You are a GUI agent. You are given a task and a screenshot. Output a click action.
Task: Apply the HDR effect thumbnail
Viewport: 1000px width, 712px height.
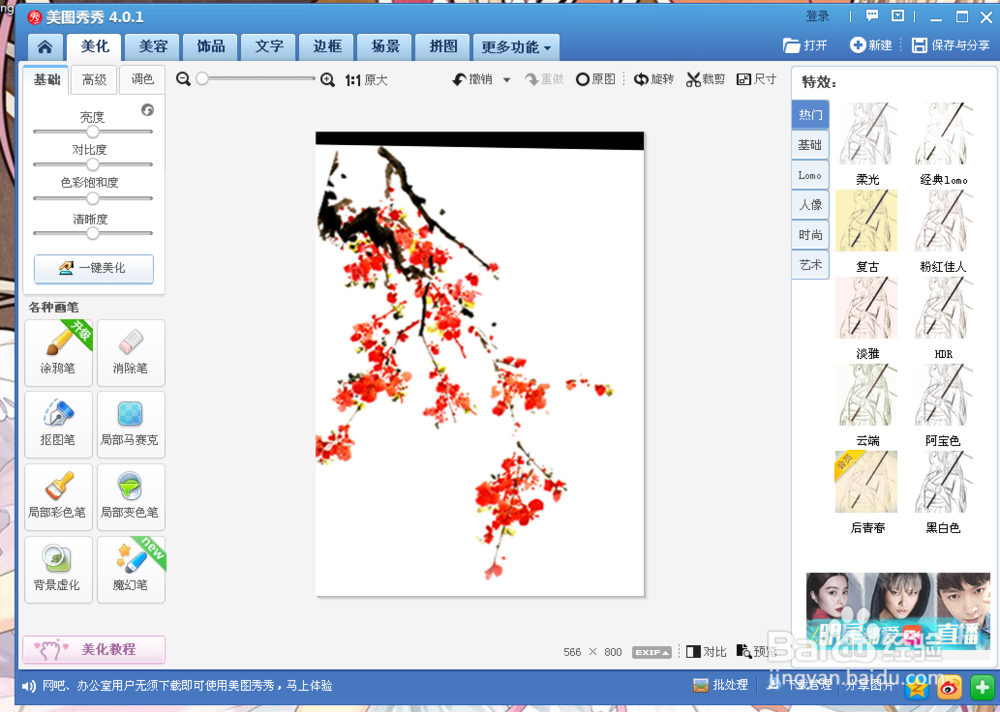(942, 308)
